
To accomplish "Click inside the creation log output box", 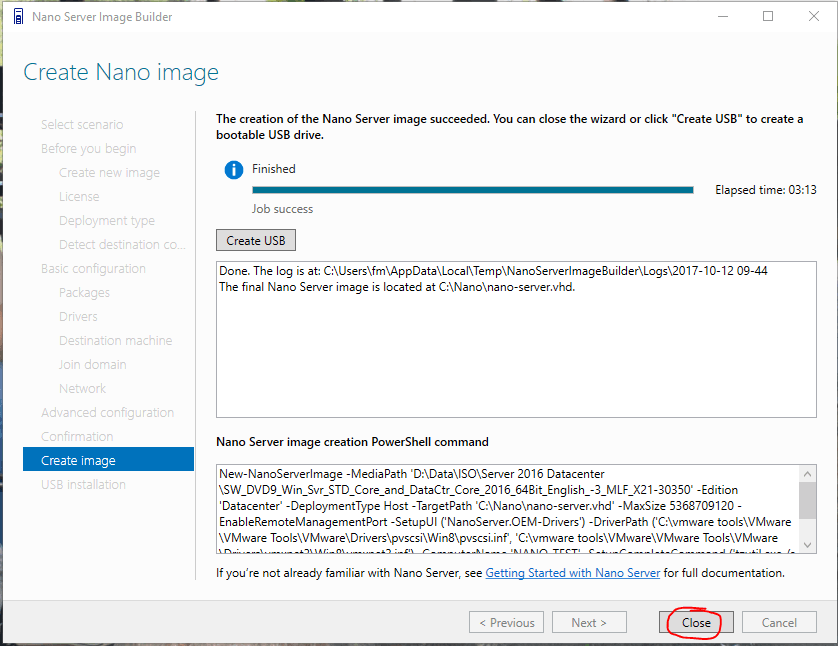I will [x=516, y=339].
